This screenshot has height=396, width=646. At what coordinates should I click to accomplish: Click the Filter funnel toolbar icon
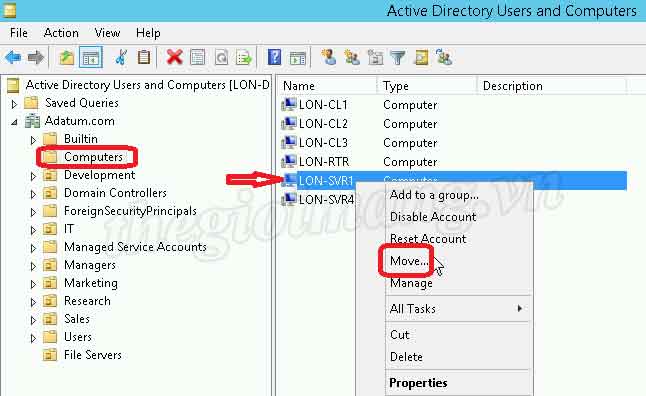click(398, 57)
